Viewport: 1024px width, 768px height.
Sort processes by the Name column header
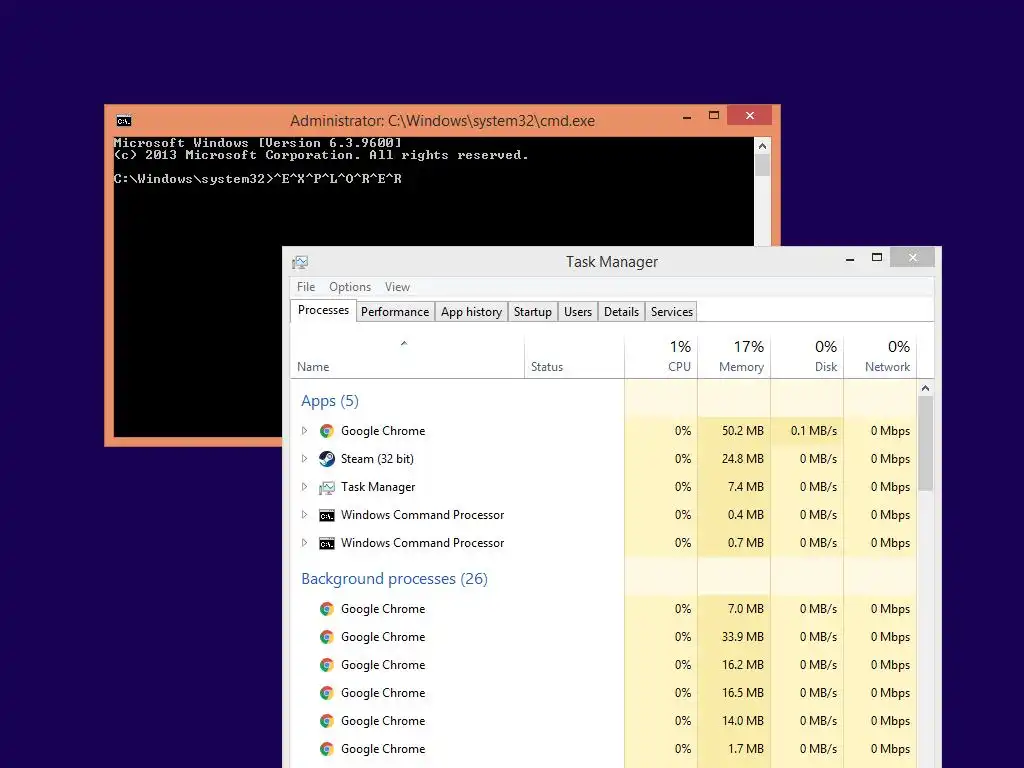click(408, 357)
